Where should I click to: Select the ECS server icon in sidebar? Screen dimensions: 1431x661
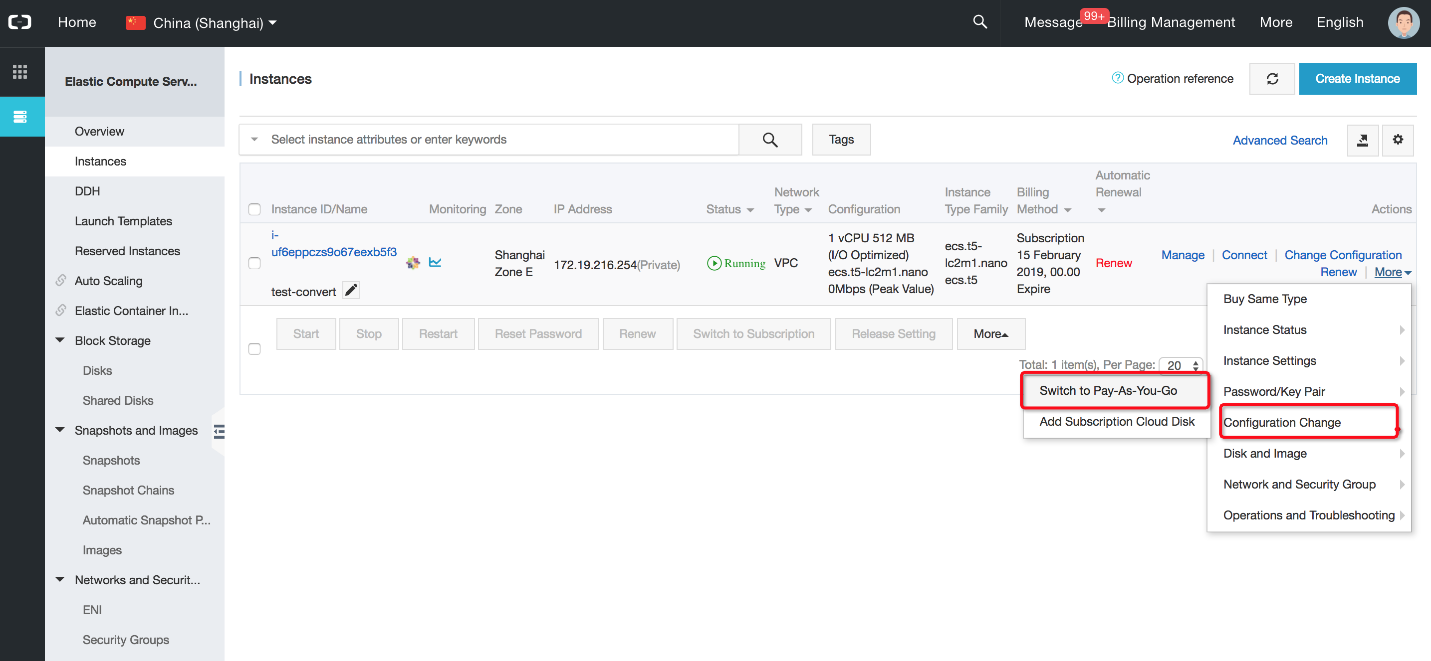tap(20, 117)
